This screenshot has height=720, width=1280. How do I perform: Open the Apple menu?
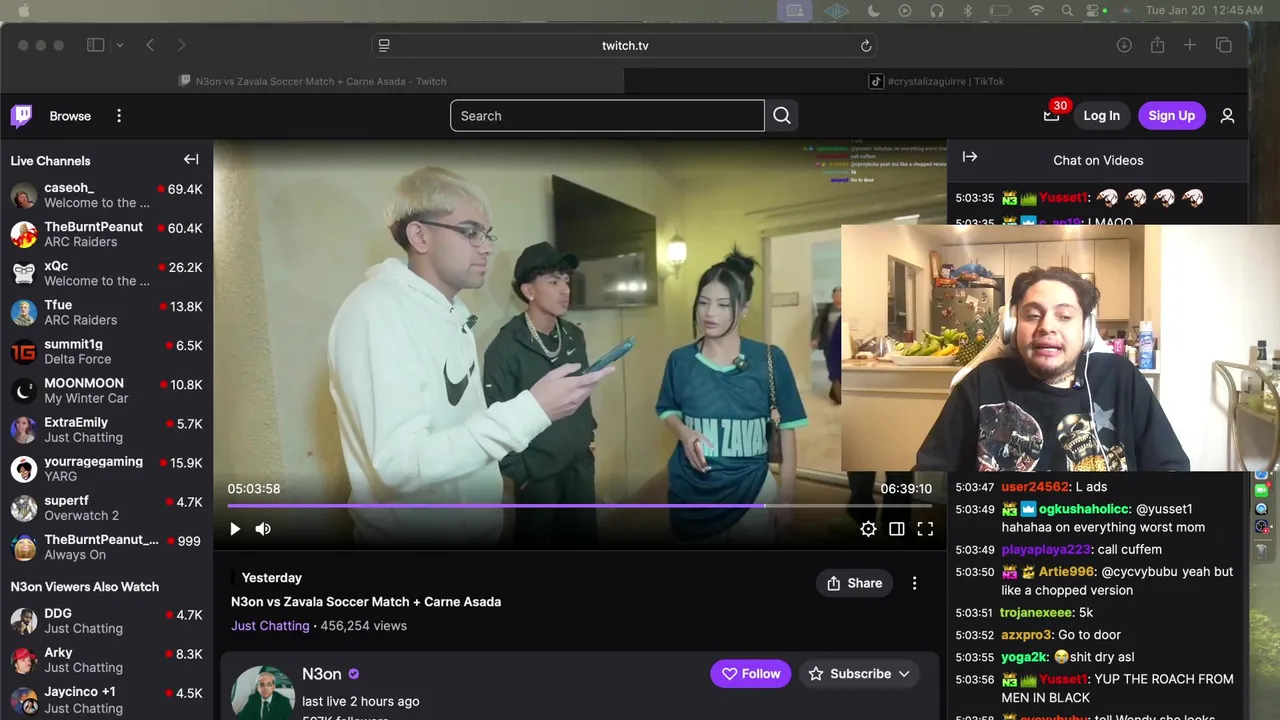click(24, 10)
